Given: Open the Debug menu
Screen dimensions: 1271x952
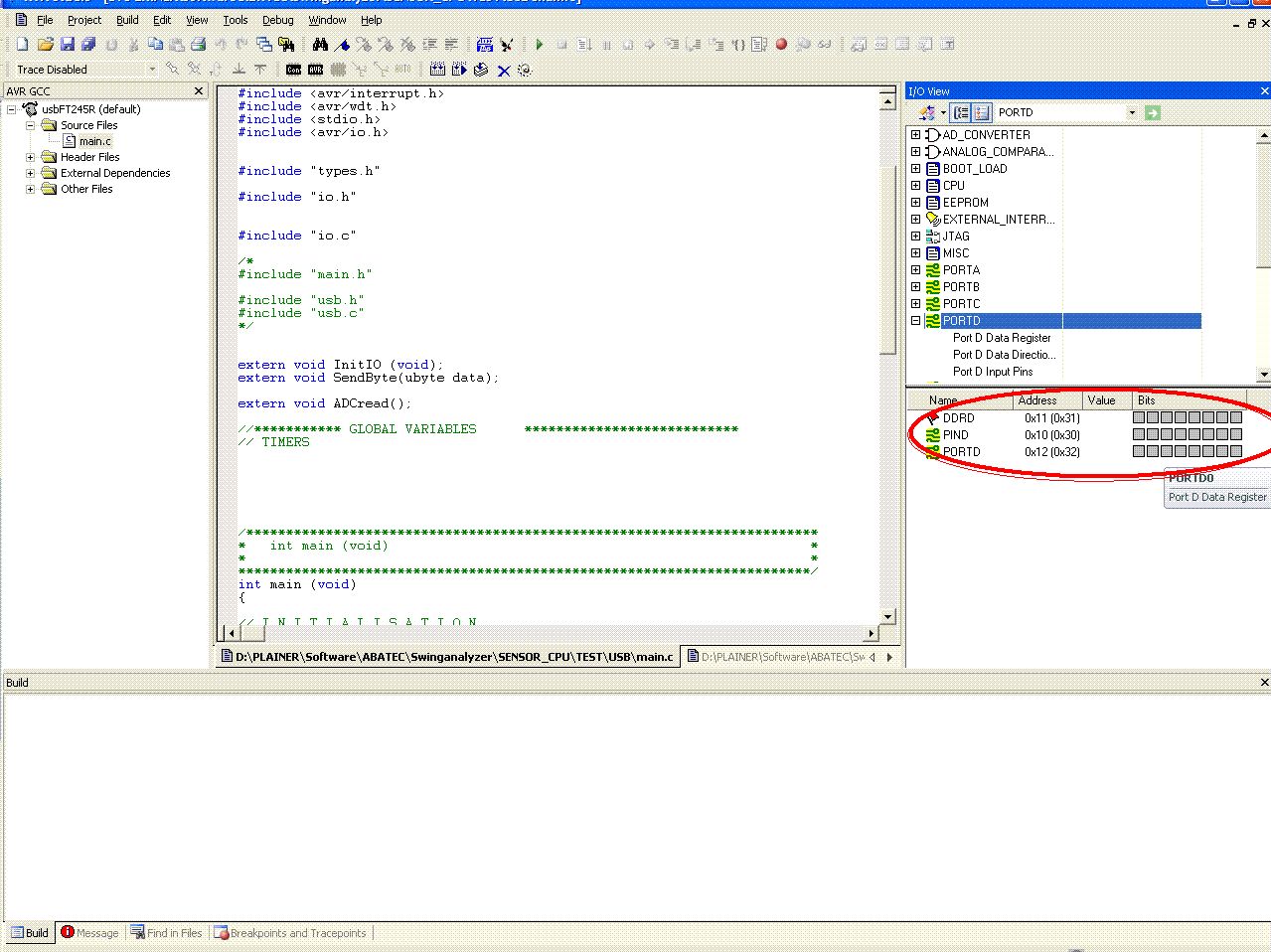Looking at the screenshot, I should (277, 20).
